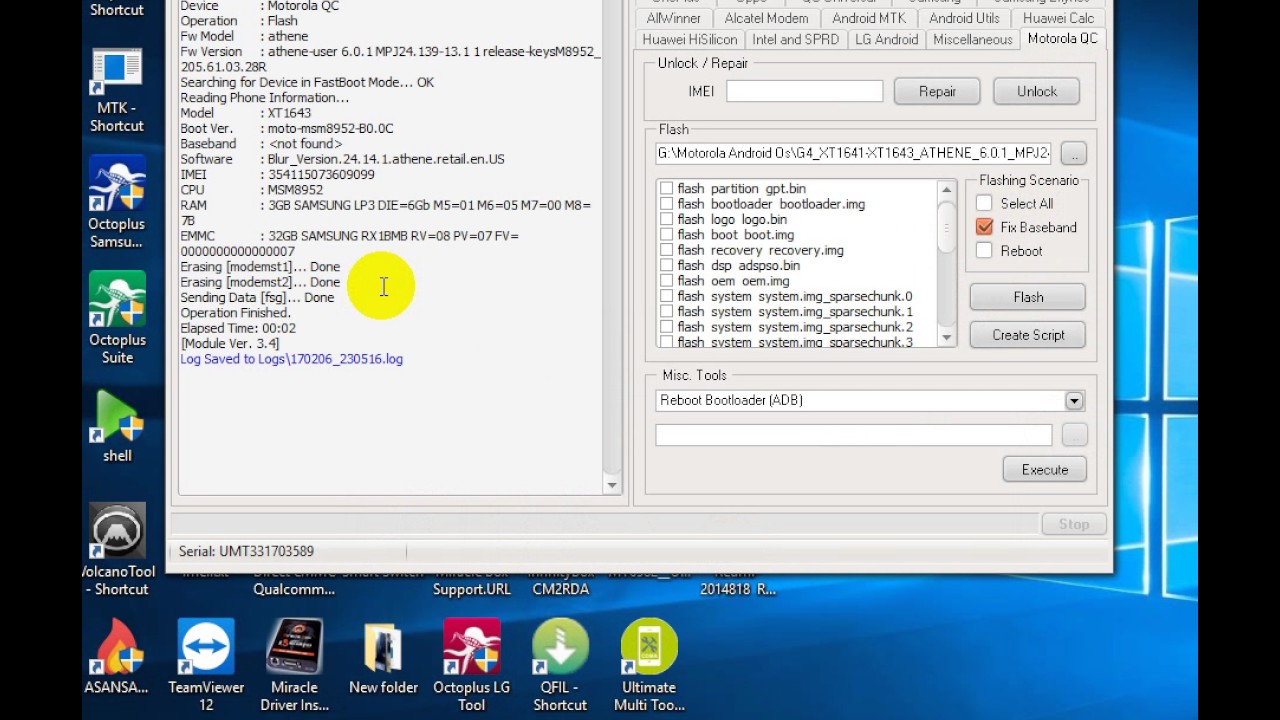Viewport: 1280px width, 720px height.
Task: Select the Model XT1643 log line
Action: 245,113
